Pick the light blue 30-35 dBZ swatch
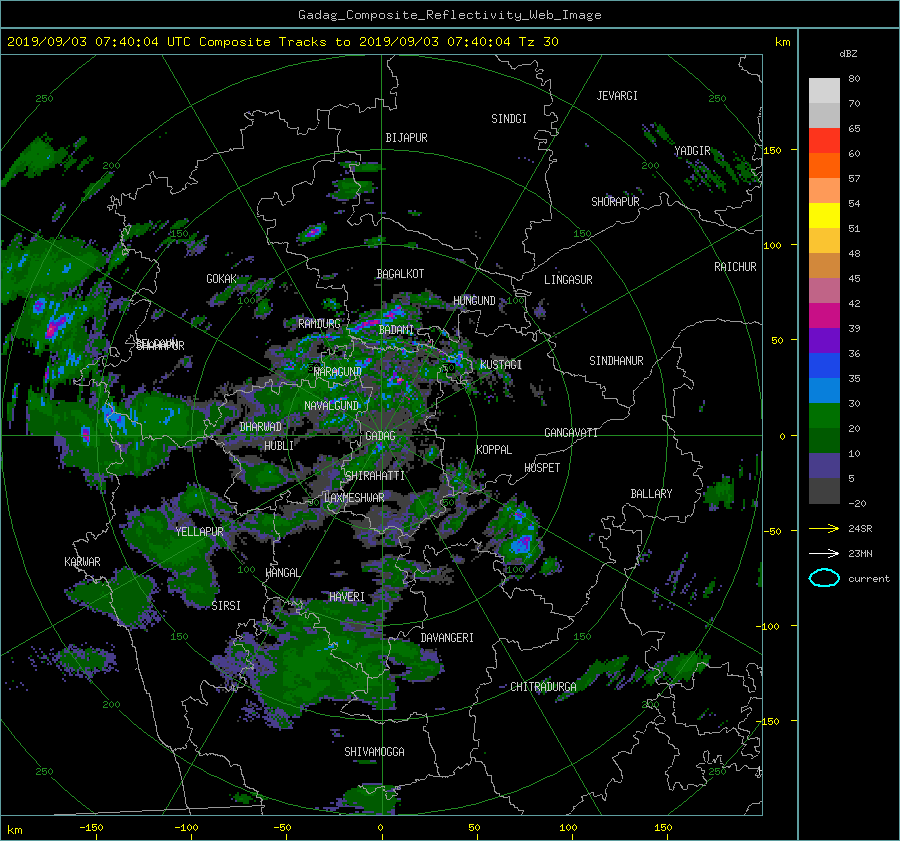The image size is (900, 841). [x=824, y=390]
